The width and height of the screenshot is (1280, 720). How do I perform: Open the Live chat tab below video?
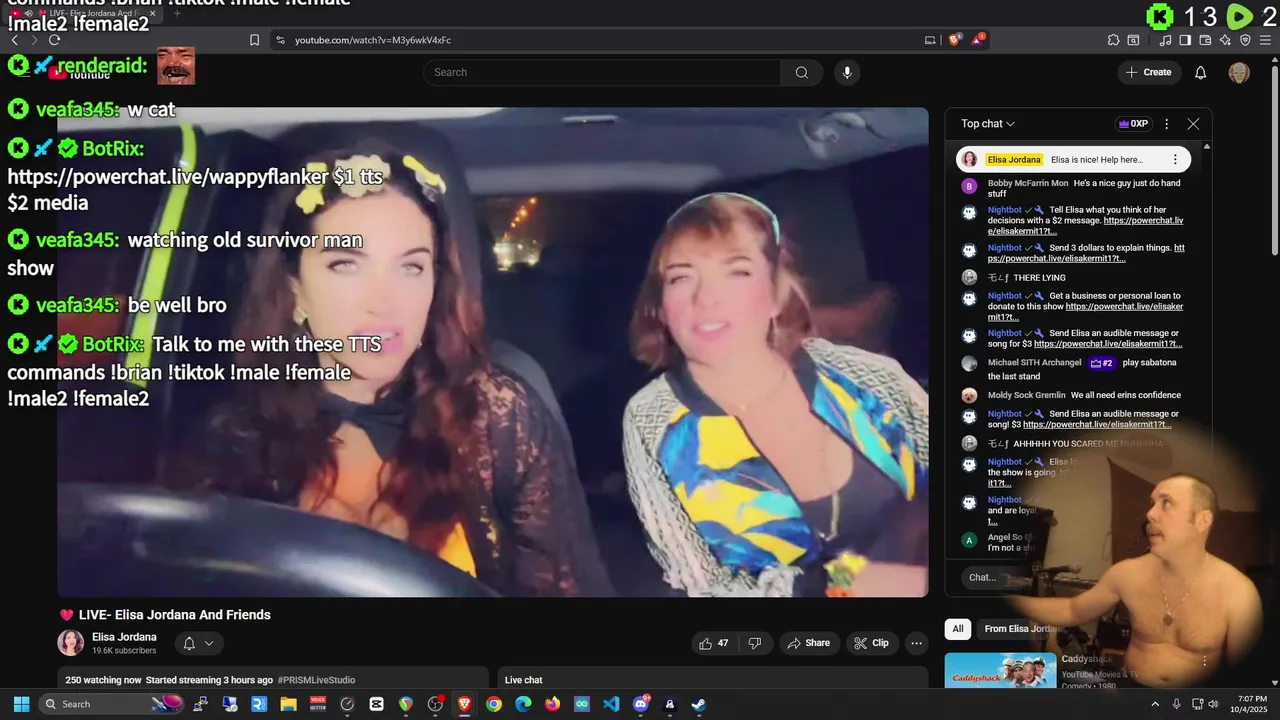coord(523,680)
